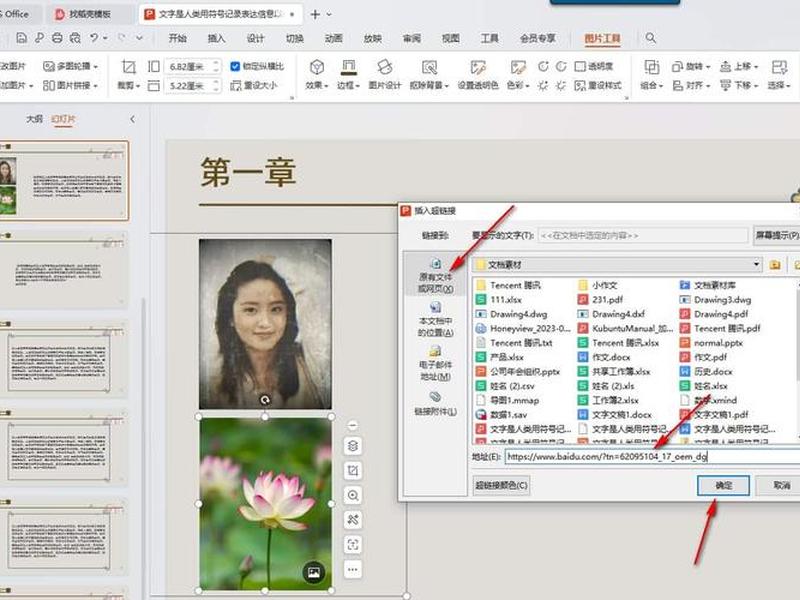This screenshot has height=600, width=800.
Task: Collapse the slide thumbnail panel chevron
Action: point(132,119)
